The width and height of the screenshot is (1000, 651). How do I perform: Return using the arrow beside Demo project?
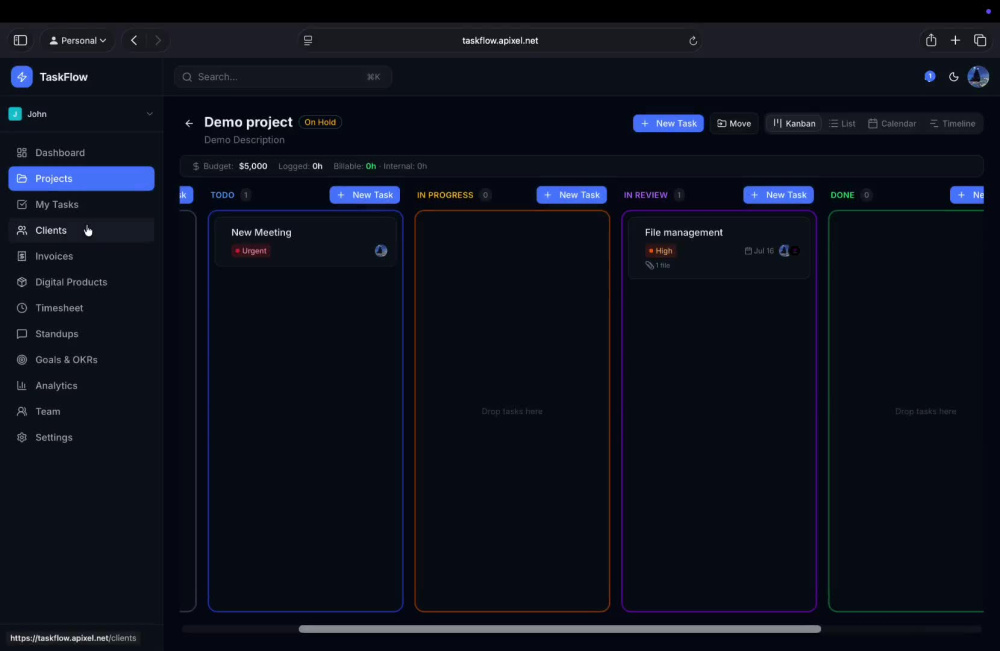[x=189, y=123]
